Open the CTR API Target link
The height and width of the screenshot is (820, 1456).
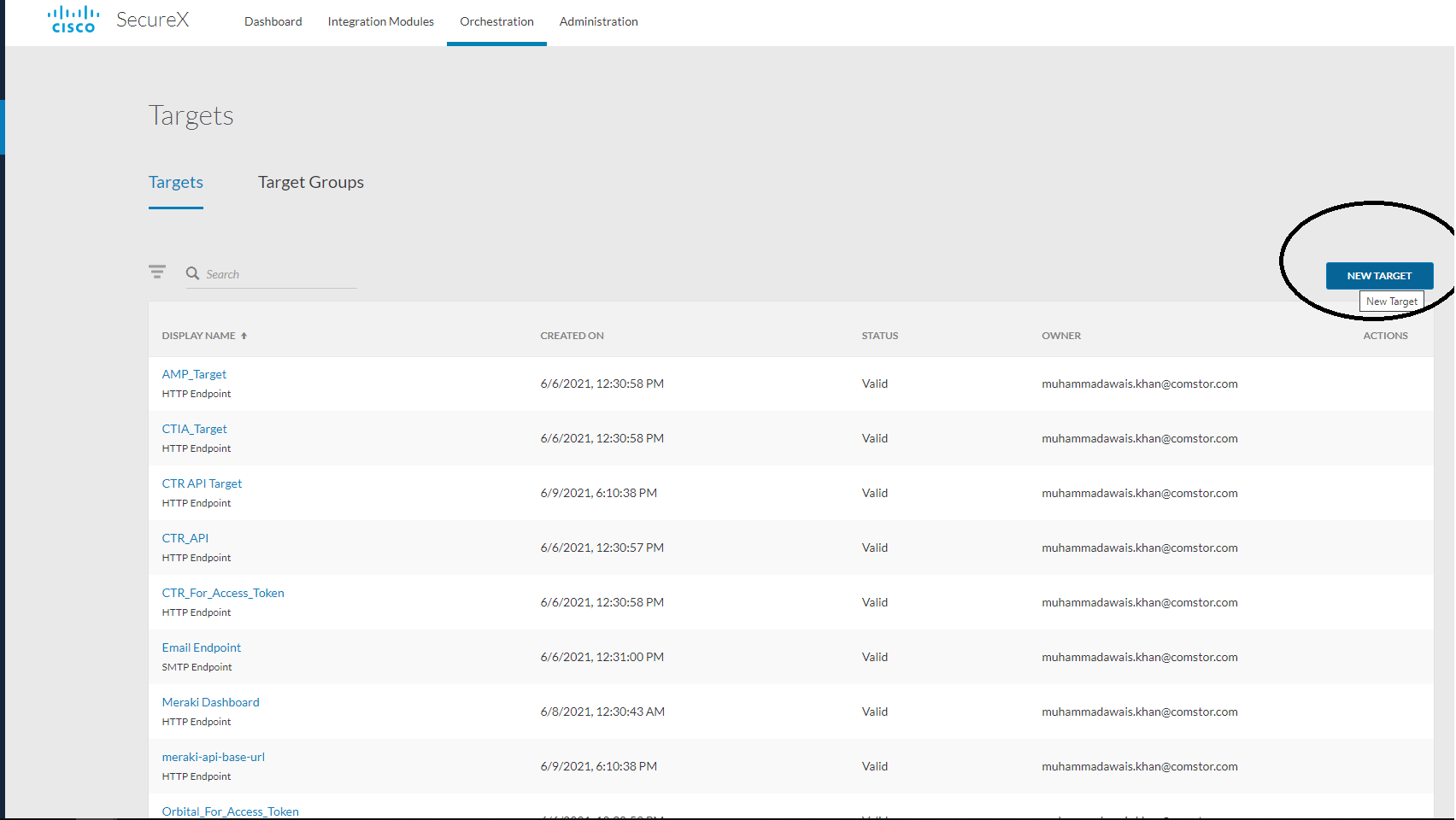pos(203,483)
